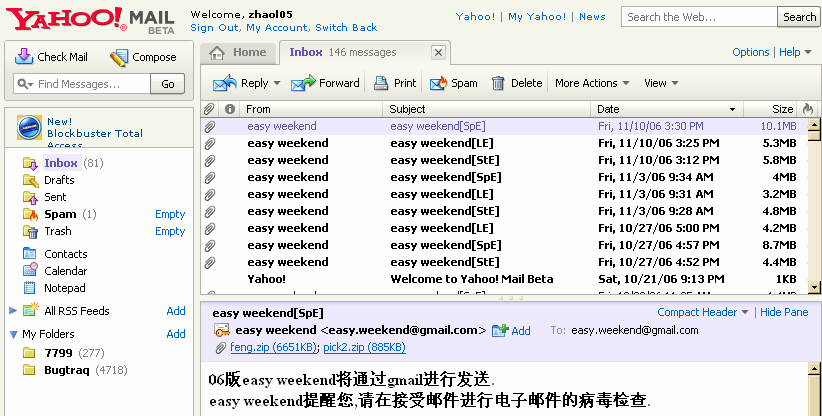
Task: Mark message as Spam in toolbar
Action: [x=438, y=84]
